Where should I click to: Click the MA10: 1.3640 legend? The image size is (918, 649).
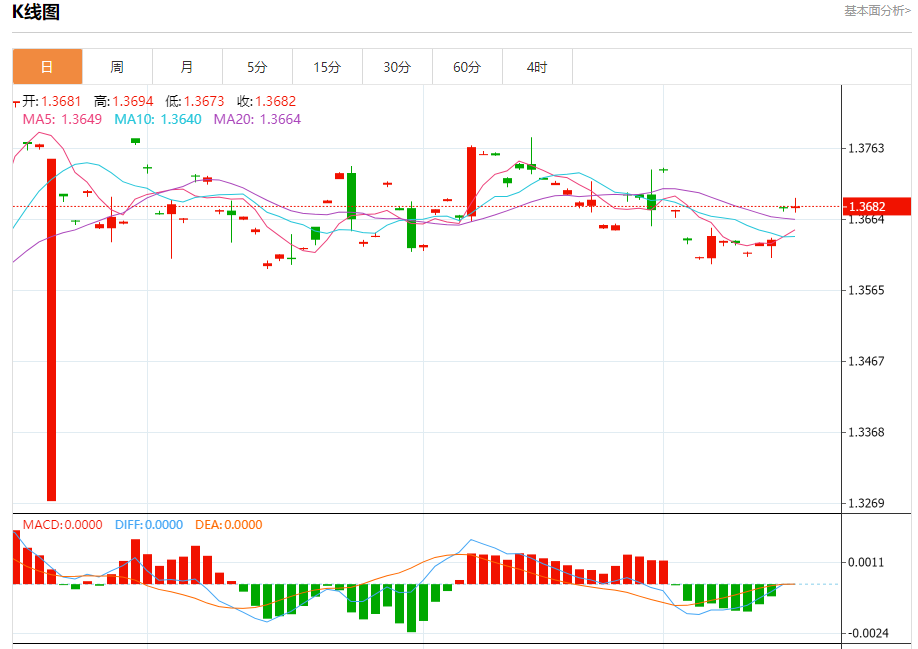click(x=157, y=119)
